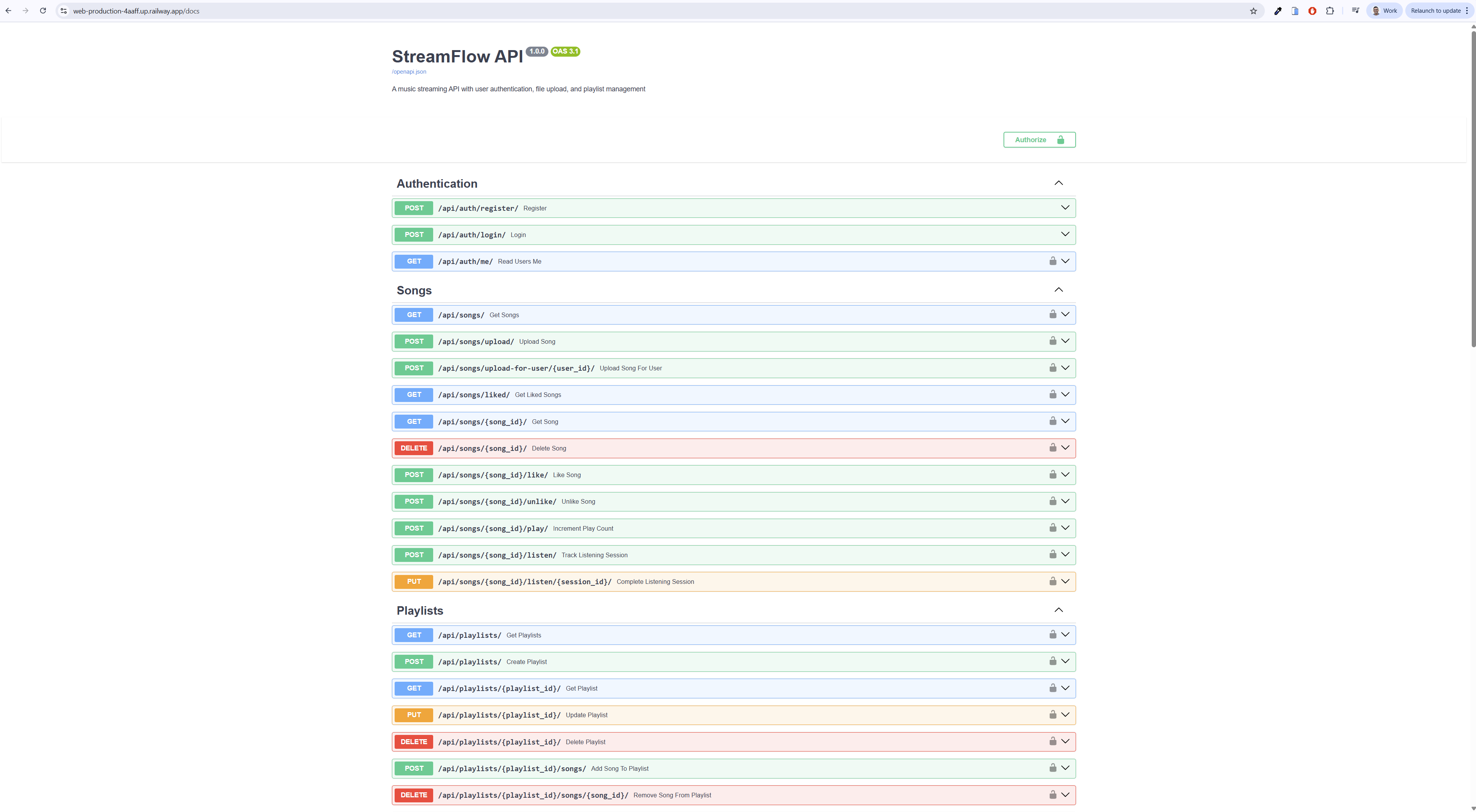Screen dimensions: 1476x812
Task: Expand the POST Register endpoint chevron
Action: tap(1064, 207)
